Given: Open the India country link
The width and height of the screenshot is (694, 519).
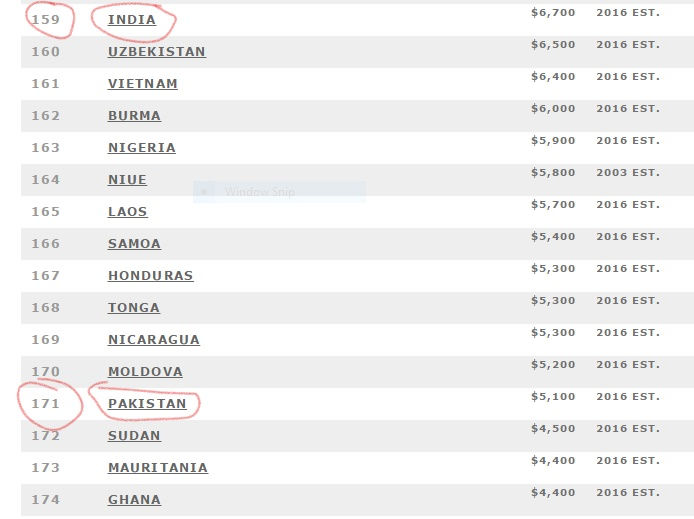Looking at the screenshot, I should pos(132,20).
